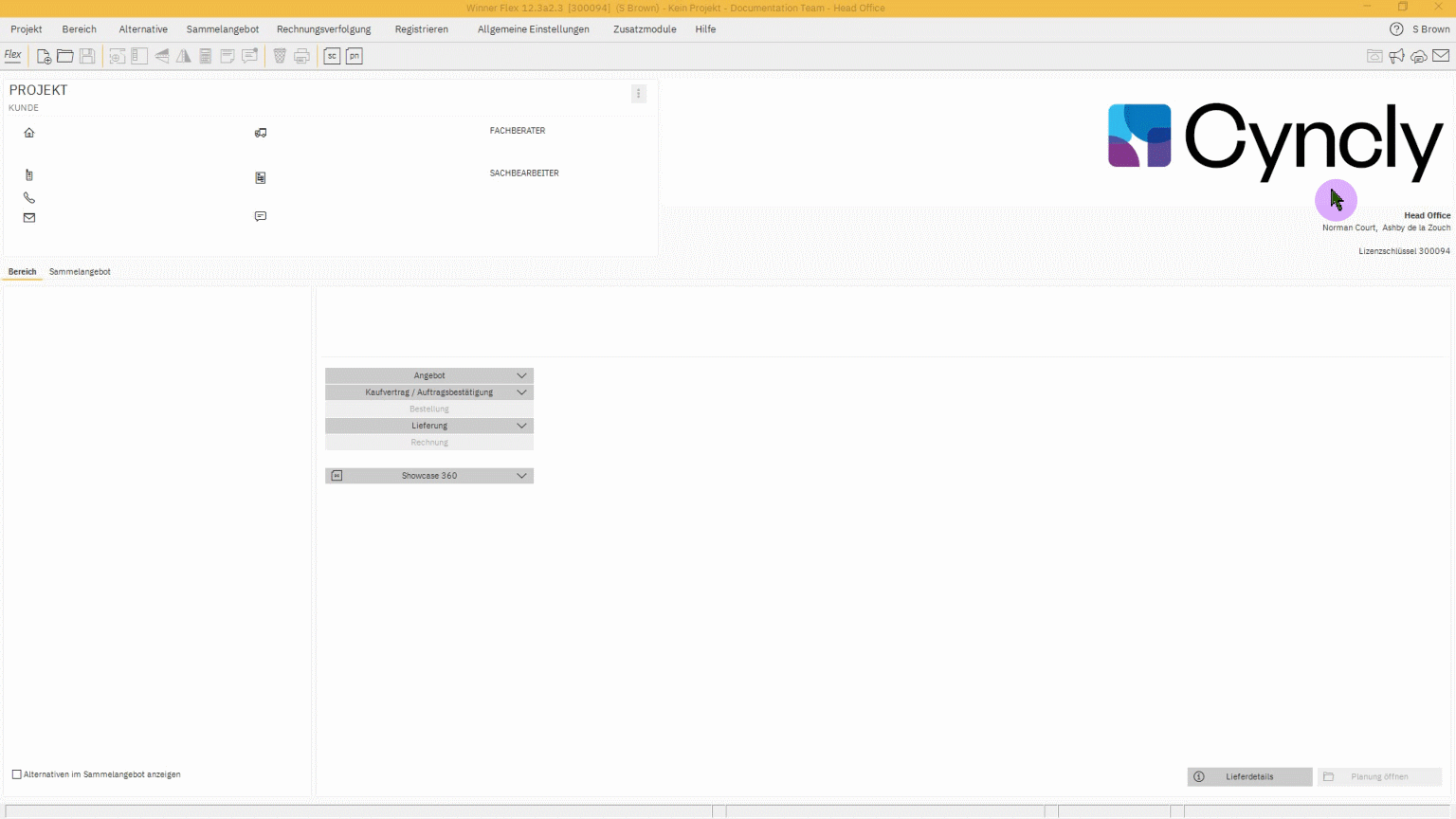
Task: Switch to the Sammelangebot tab
Action: click(x=80, y=271)
